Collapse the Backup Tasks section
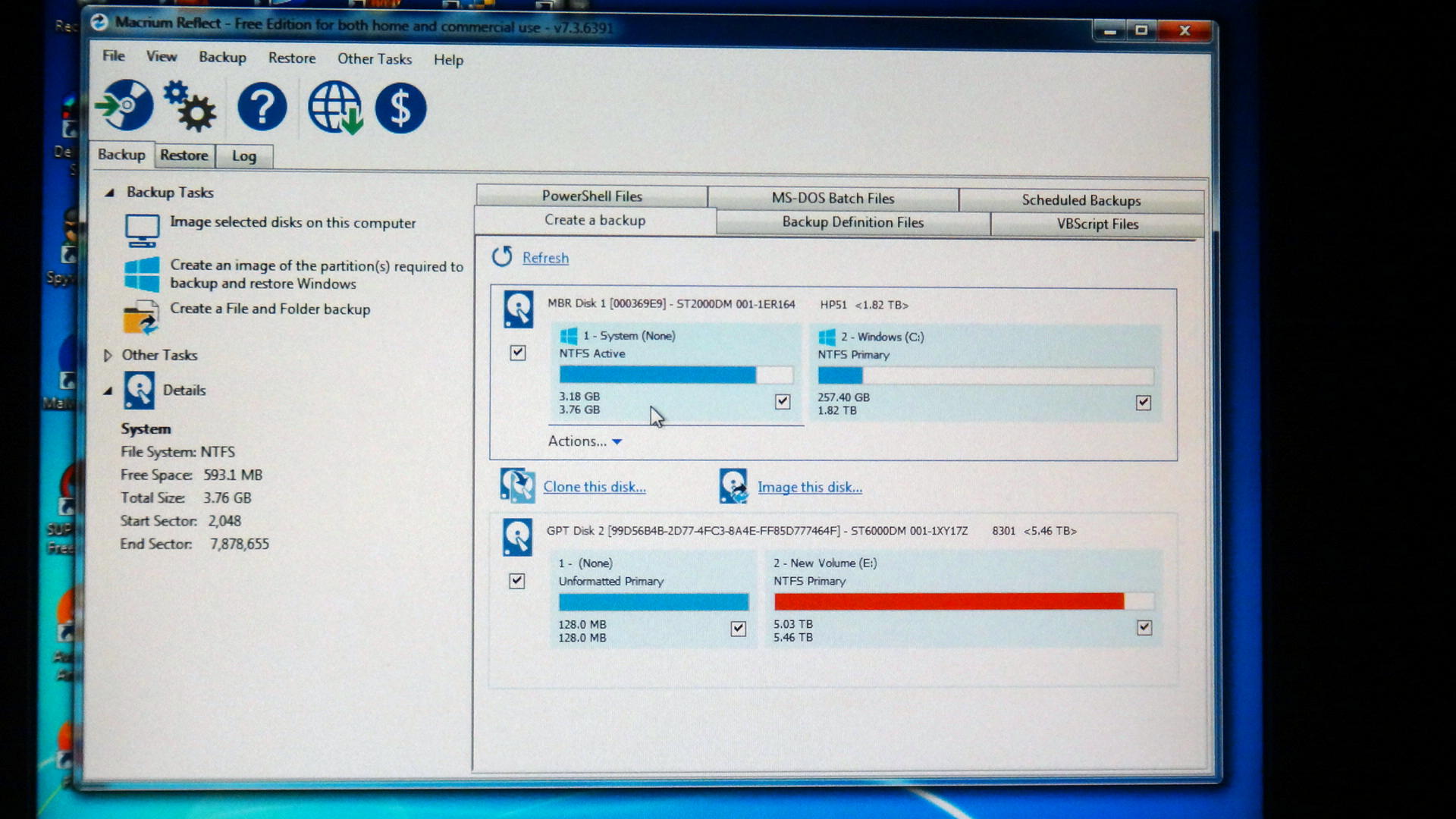This screenshot has width=1456, height=819. point(109,193)
